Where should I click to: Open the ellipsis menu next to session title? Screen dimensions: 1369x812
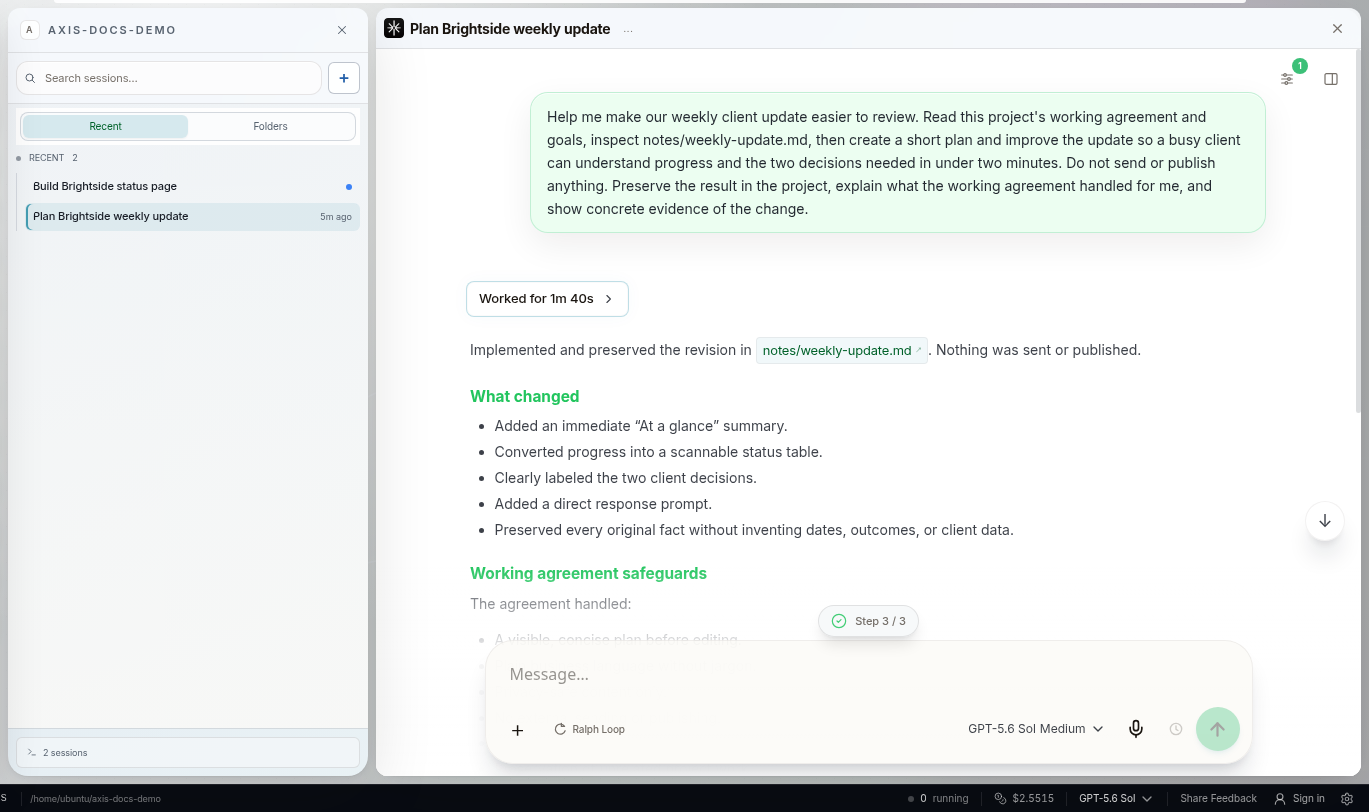pyautogui.click(x=628, y=30)
